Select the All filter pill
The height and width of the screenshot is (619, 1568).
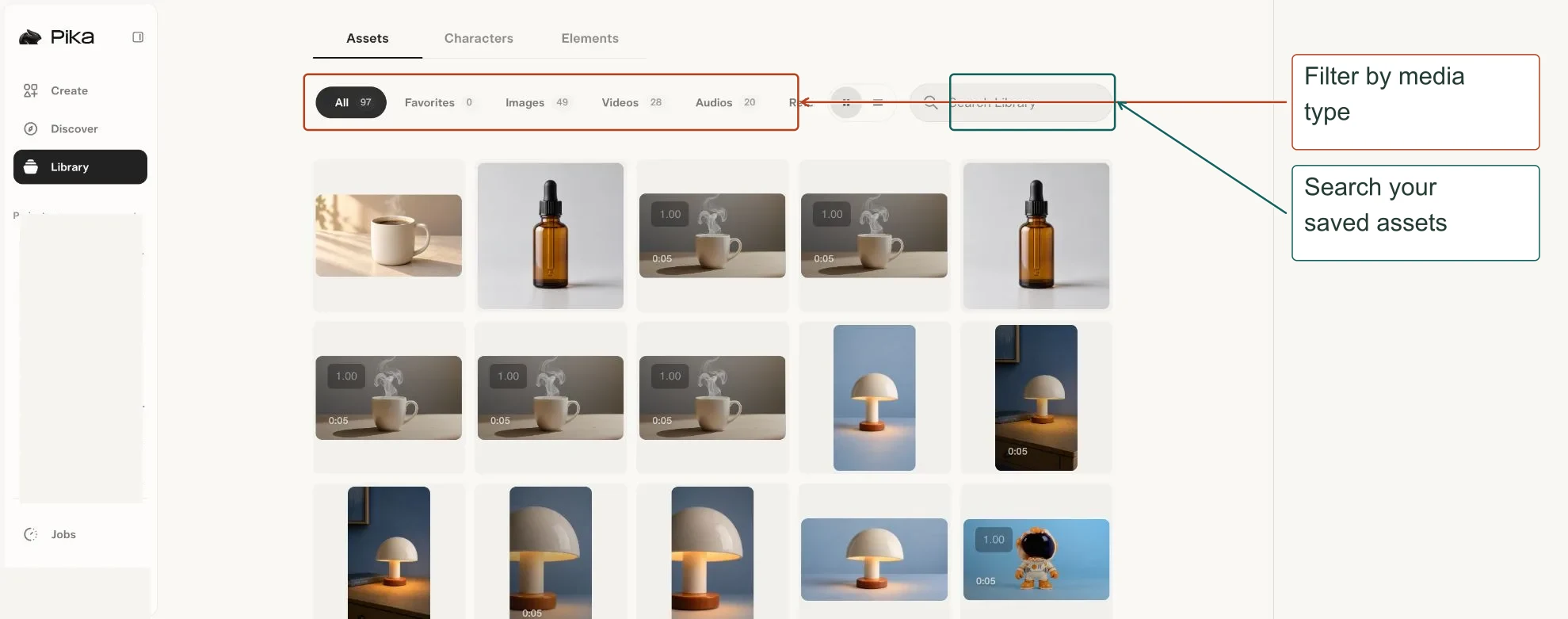(x=351, y=102)
